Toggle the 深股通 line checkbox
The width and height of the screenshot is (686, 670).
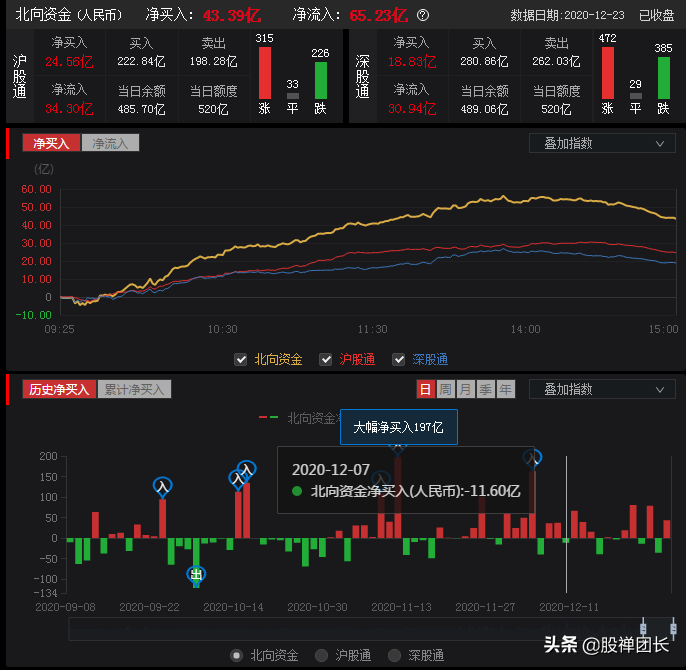pyautogui.click(x=399, y=359)
